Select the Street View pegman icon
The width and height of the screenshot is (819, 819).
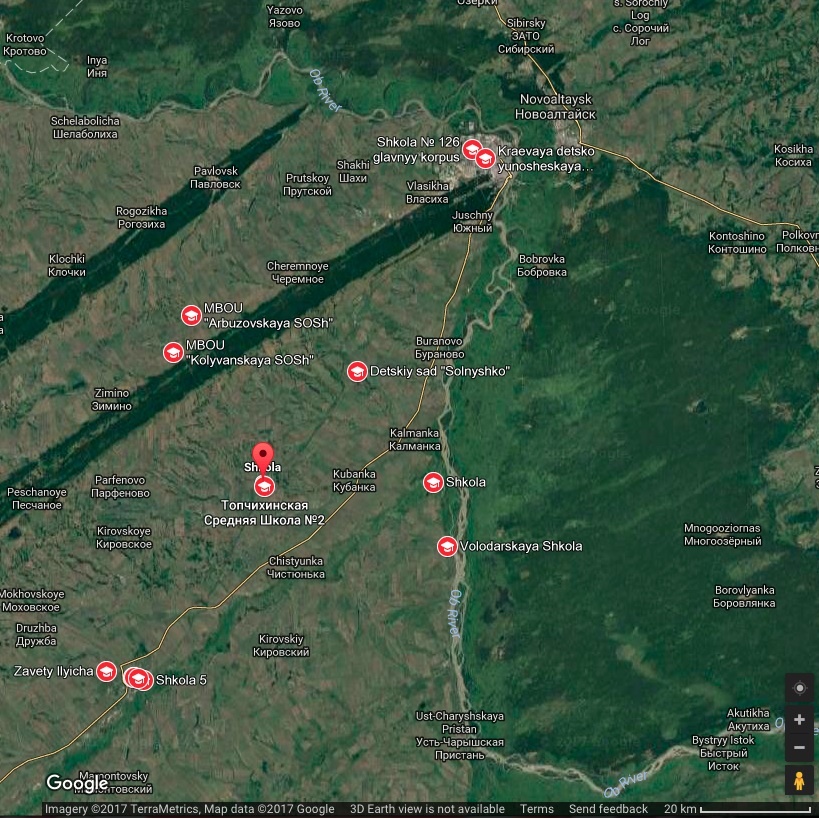[799, 780]
